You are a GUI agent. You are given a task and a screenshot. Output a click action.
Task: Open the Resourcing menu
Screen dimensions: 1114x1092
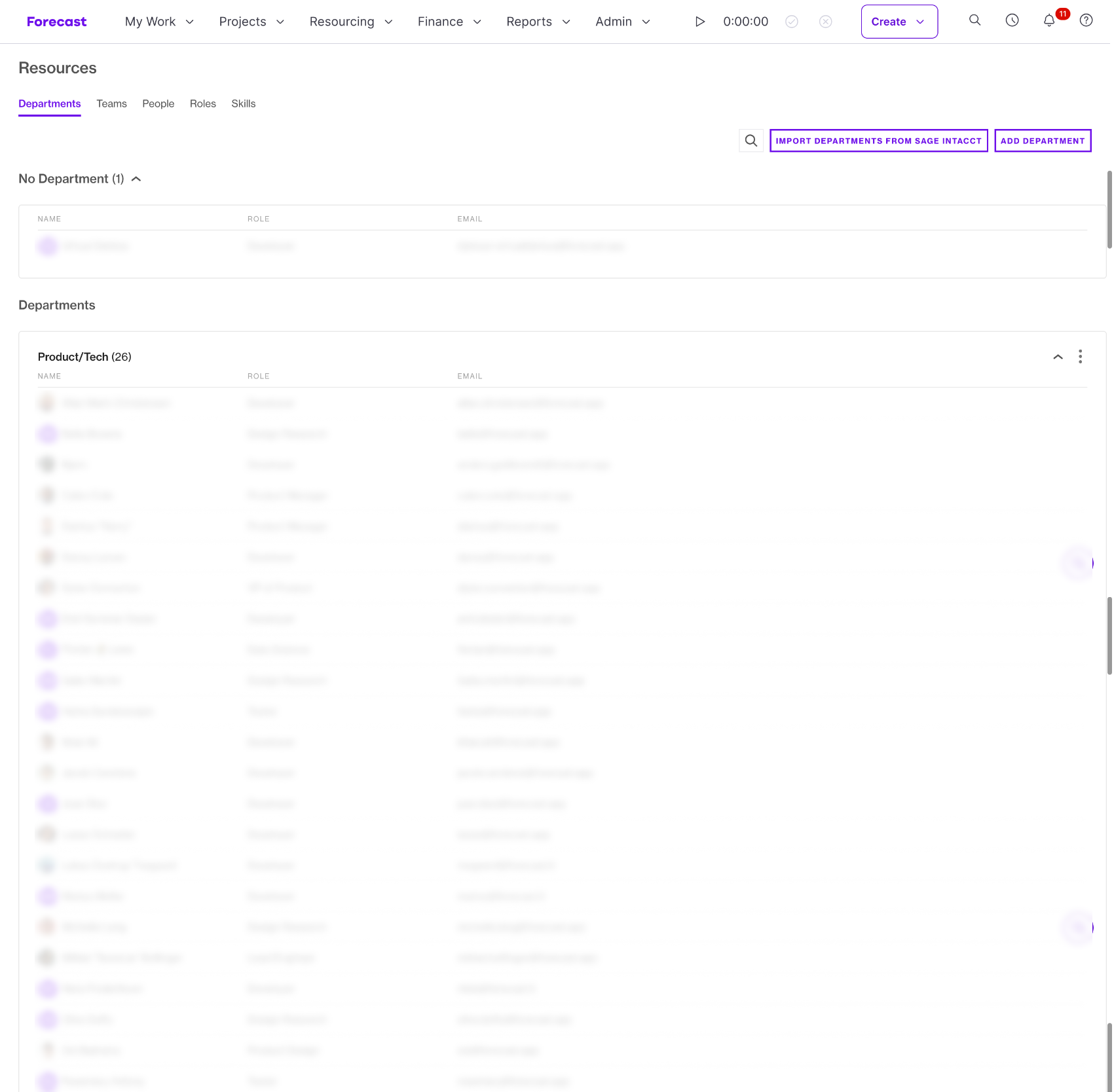(351, 22)
